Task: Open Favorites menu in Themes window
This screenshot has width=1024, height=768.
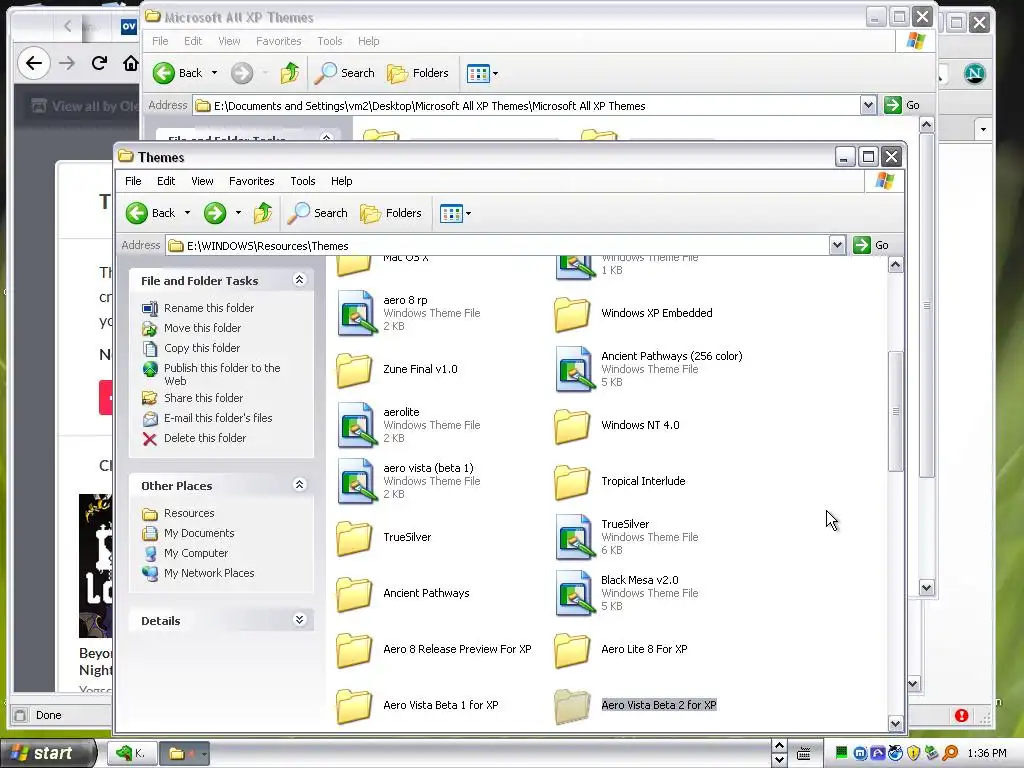Action: click(251, 181)
